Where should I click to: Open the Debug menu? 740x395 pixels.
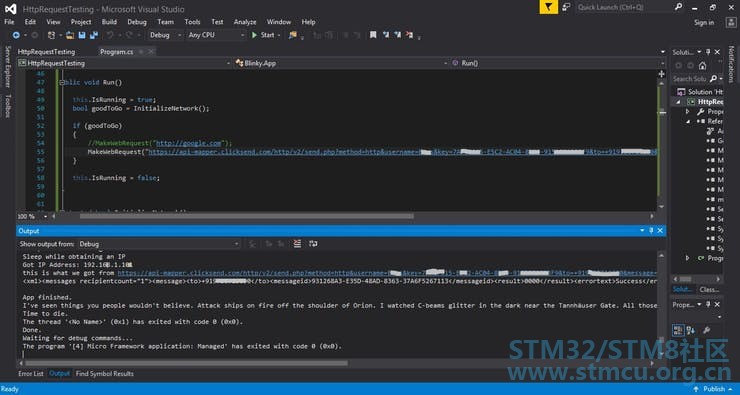(x=137, y=22)
